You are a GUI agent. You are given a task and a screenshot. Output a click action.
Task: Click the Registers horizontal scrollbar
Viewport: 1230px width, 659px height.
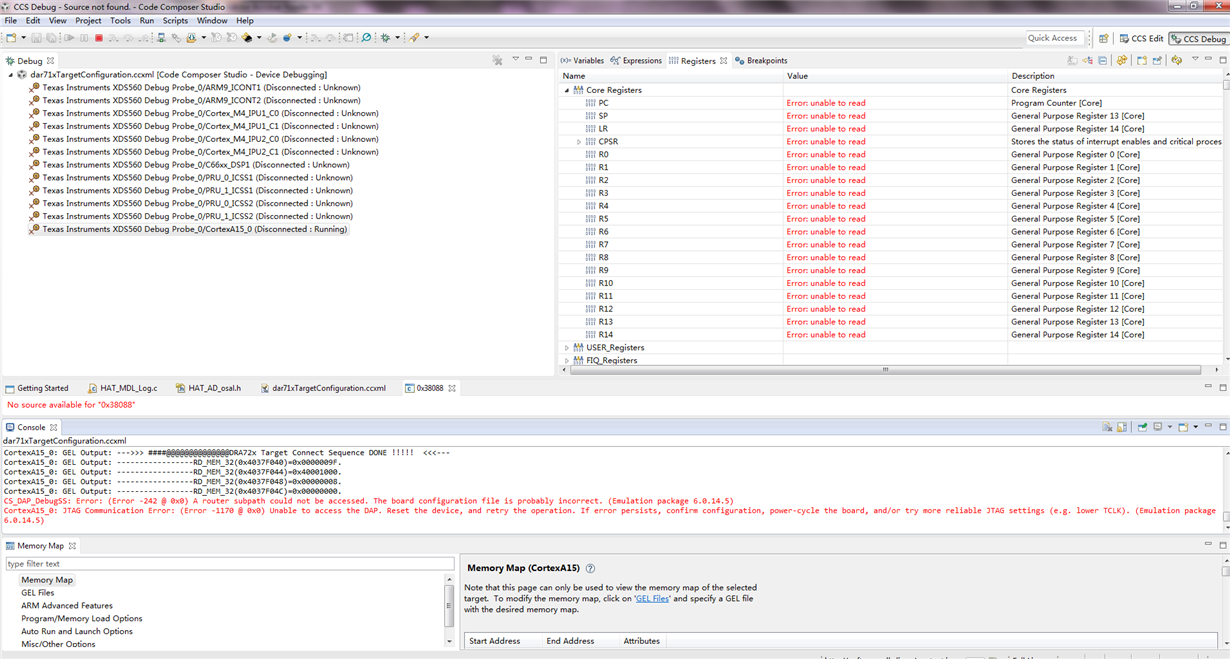pos(884,369)
